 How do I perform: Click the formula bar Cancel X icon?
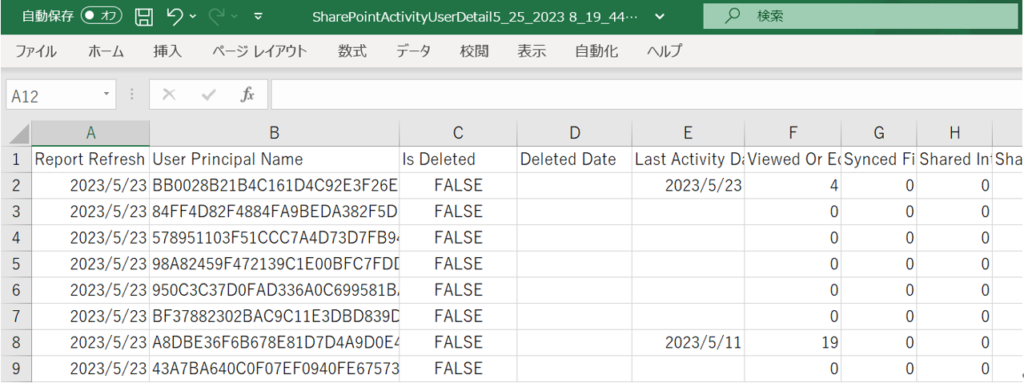point(169,95)
